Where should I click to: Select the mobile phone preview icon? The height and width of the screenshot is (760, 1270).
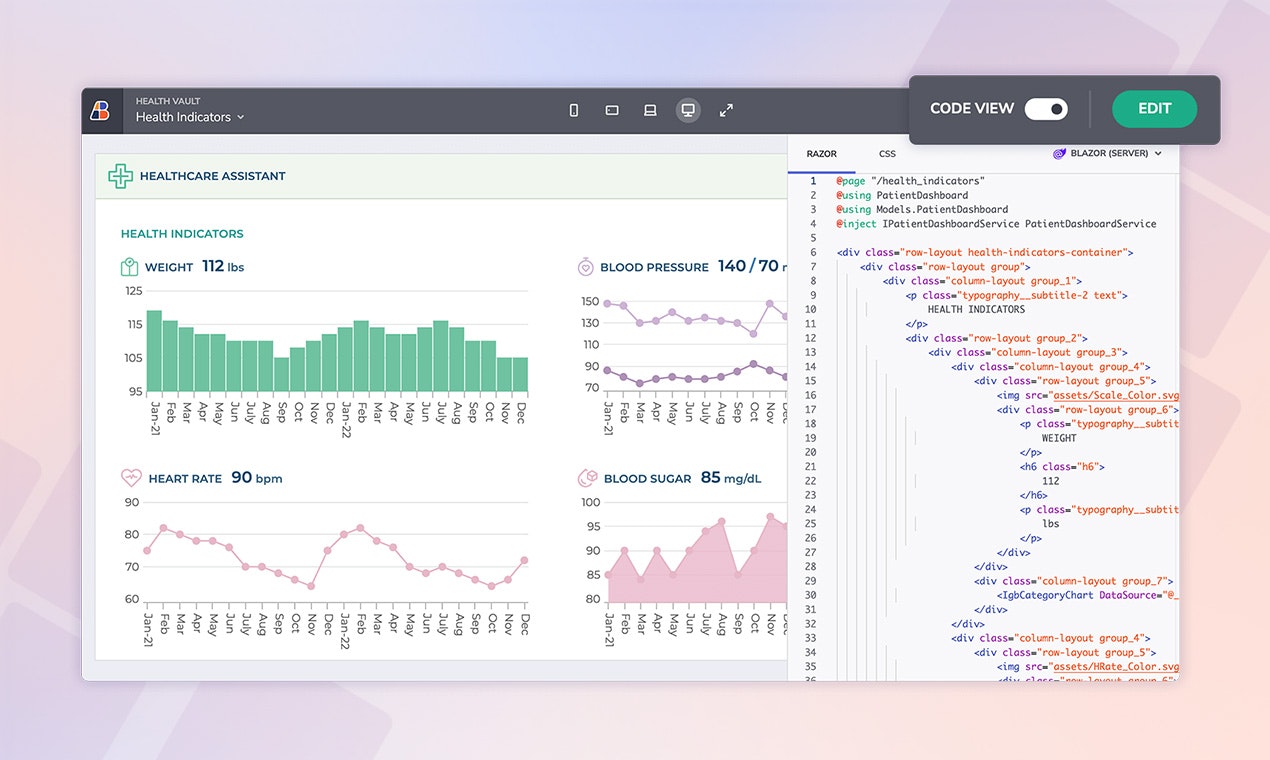[574, 111]
